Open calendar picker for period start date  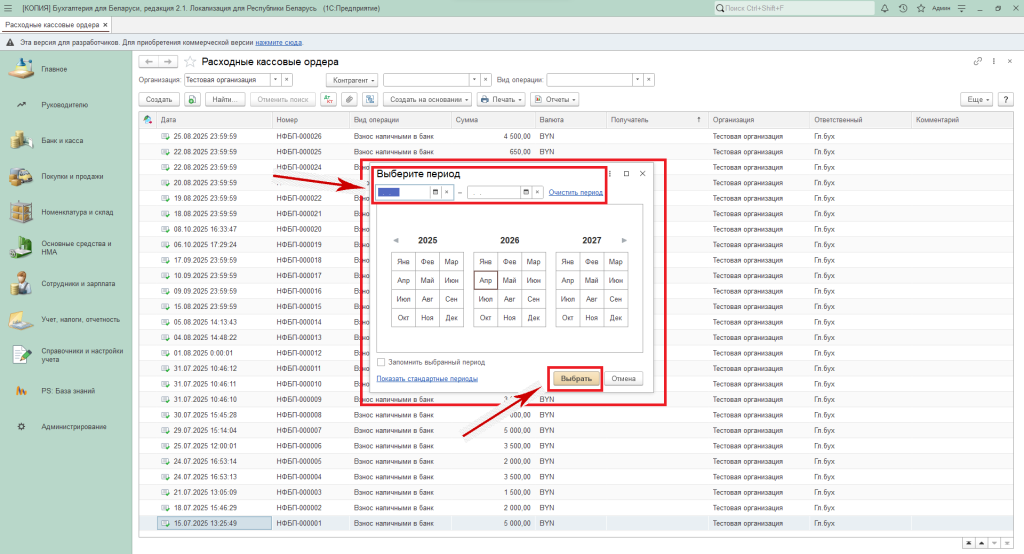coord(435,192)
